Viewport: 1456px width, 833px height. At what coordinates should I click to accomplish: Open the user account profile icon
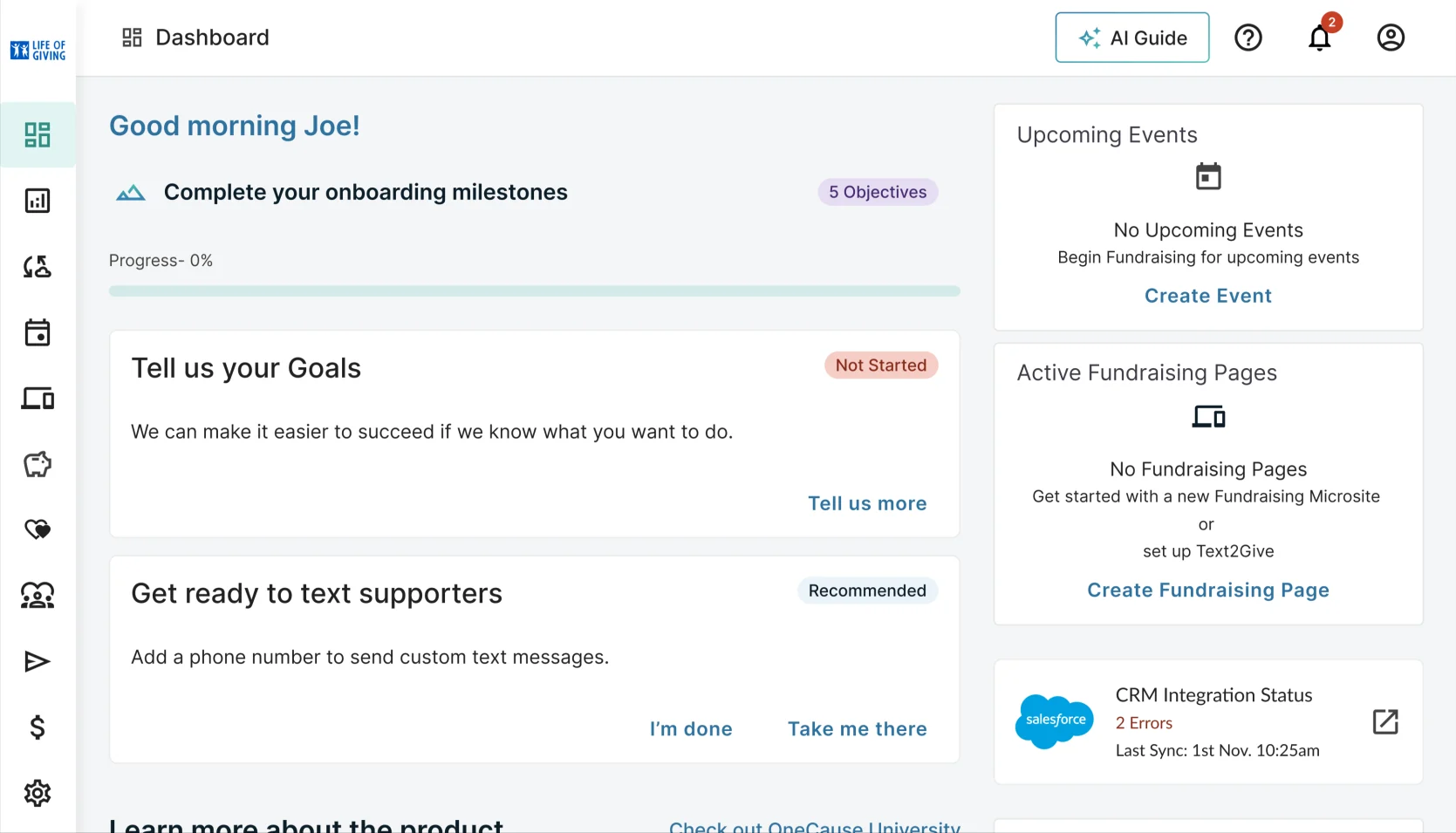pos(1391,38)
